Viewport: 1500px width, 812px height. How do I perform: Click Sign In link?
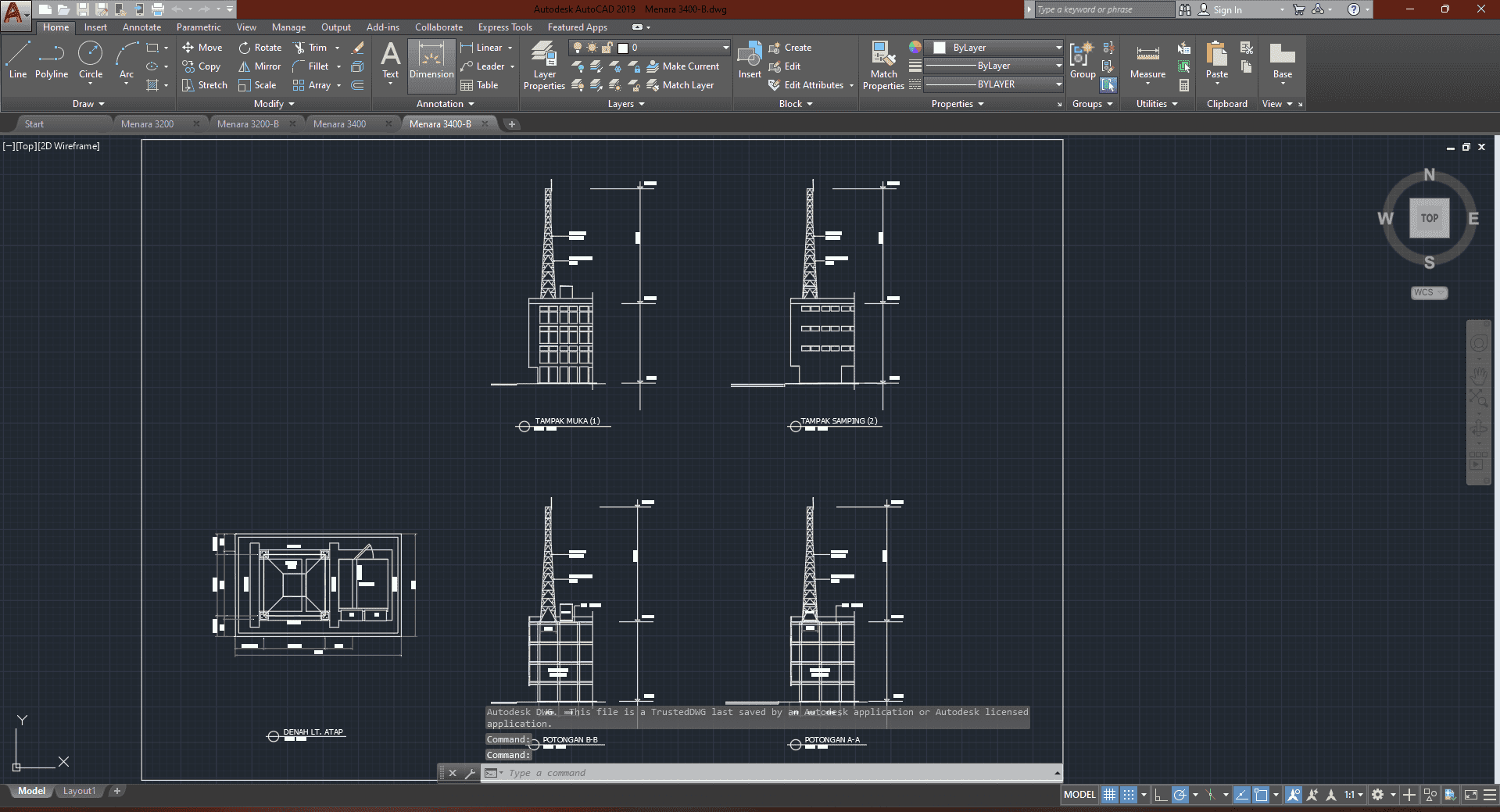(x=1227, y=10)
